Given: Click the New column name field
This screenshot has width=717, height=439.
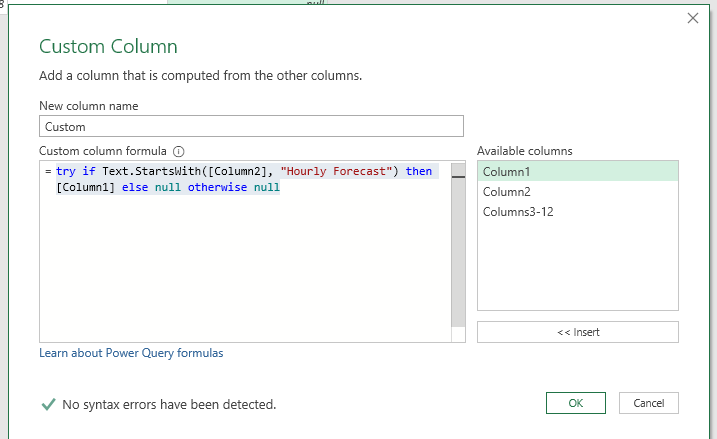Looking at the screenshot, I should (x=251, y=126).
